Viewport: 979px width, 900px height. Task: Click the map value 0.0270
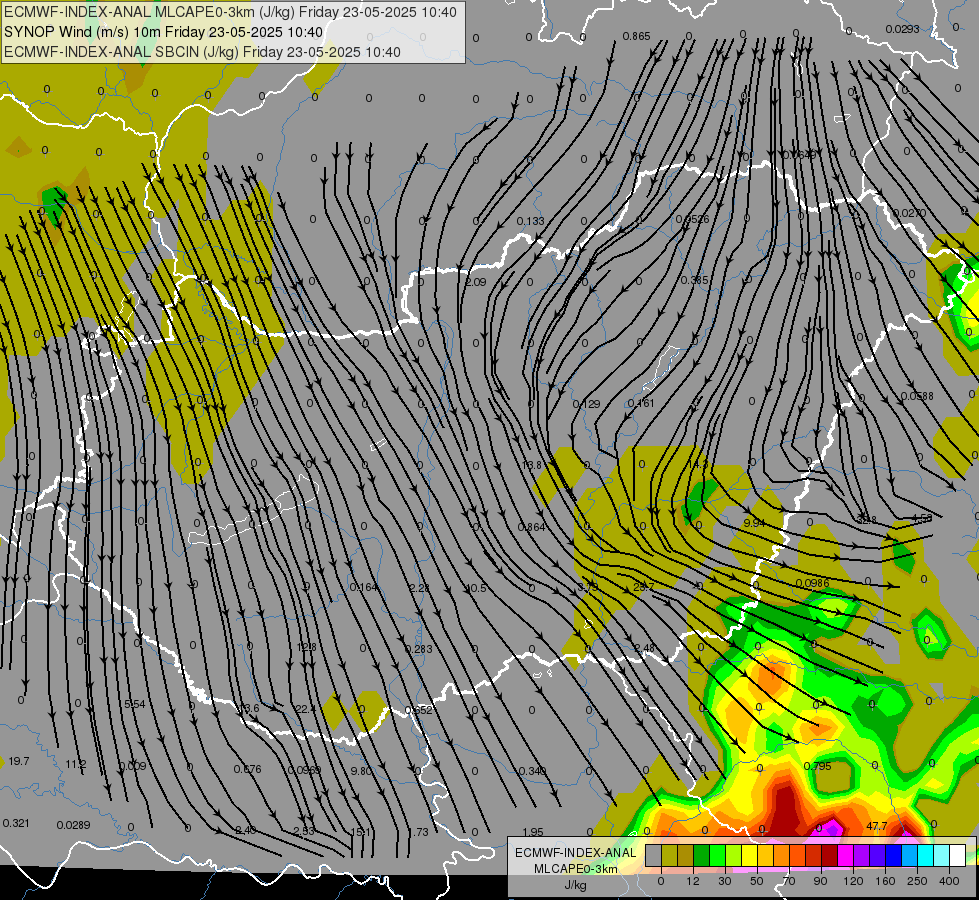(x=909, y=213)
